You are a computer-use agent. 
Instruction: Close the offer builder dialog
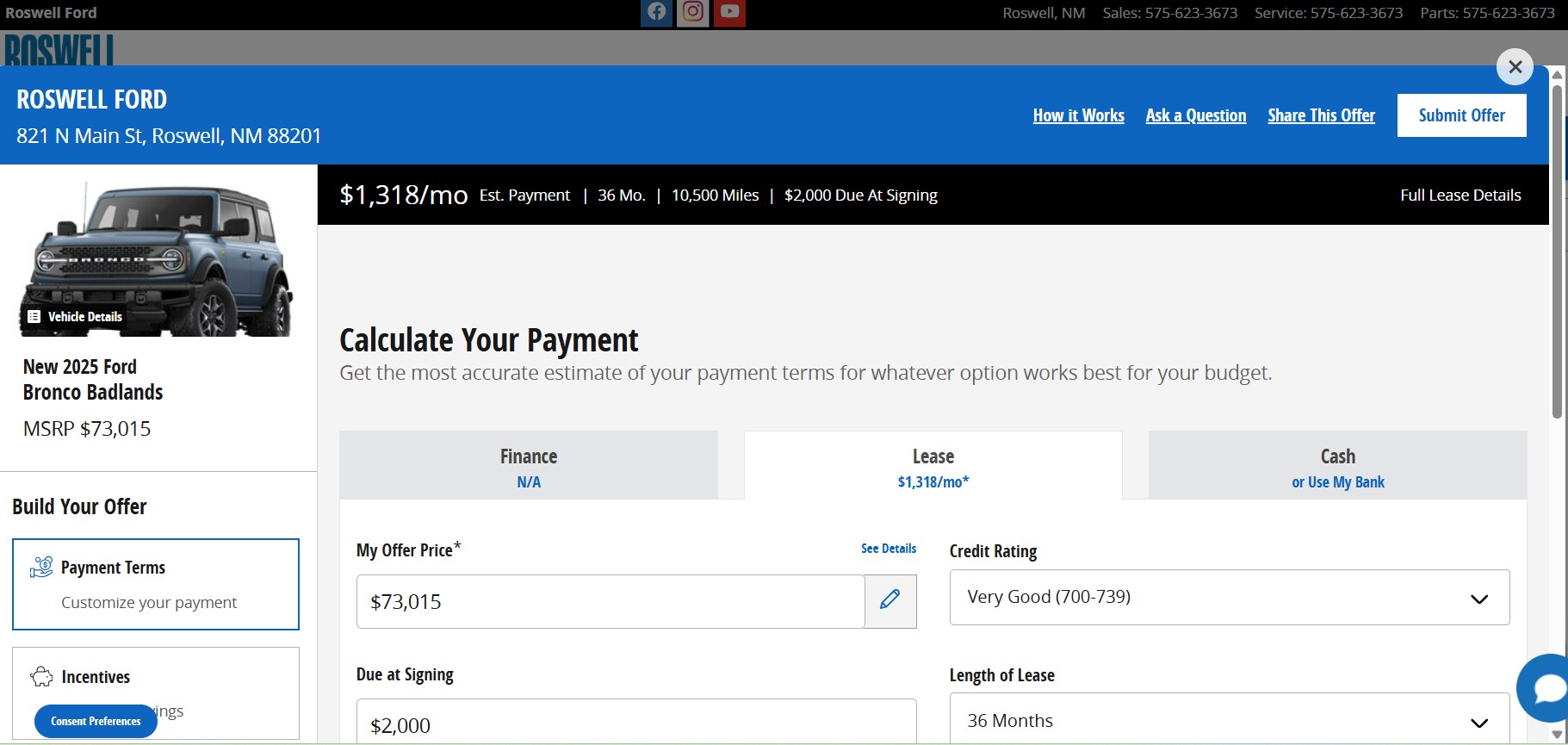(x=1515, y=67)
